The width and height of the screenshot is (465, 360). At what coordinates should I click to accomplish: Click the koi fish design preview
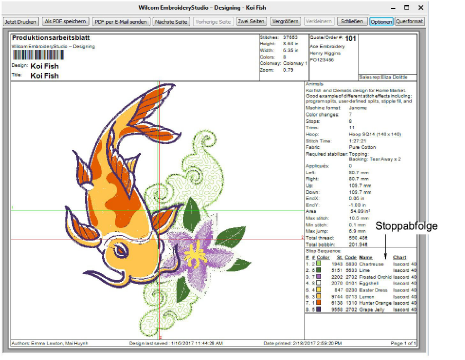[x=122, y=182]
